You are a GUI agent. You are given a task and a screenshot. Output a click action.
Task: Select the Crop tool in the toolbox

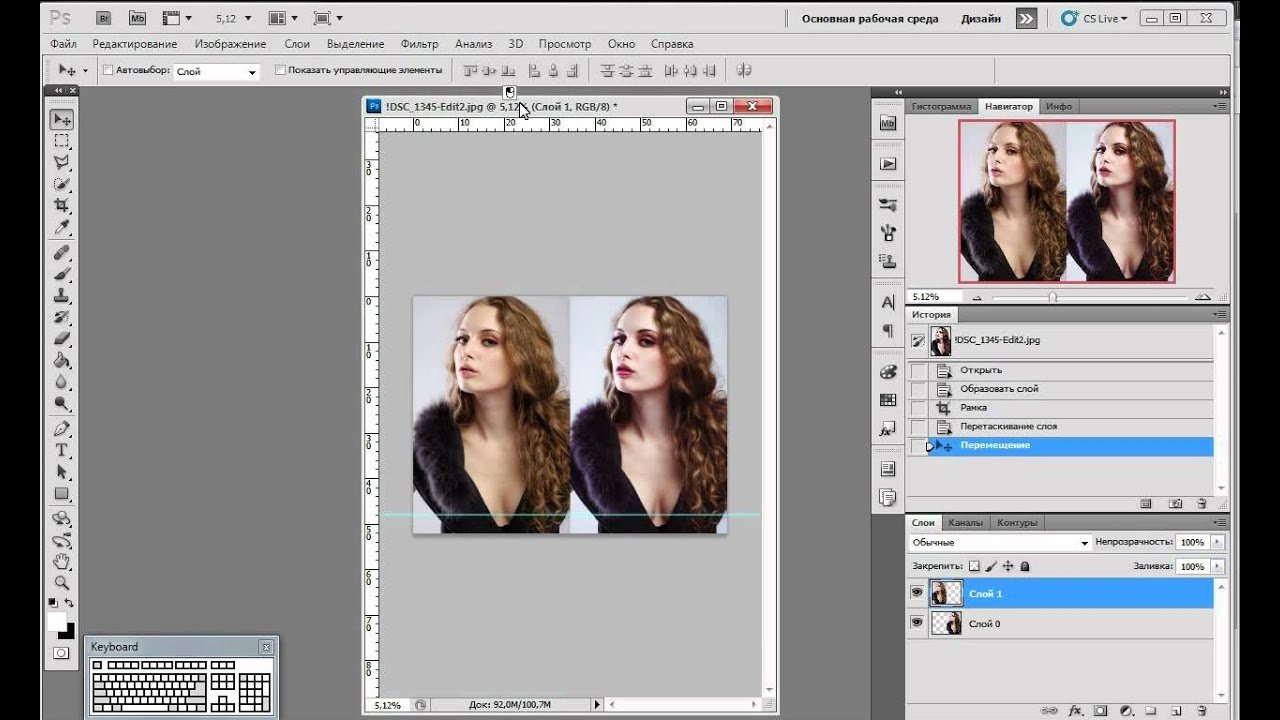click(x=62, y=205)
